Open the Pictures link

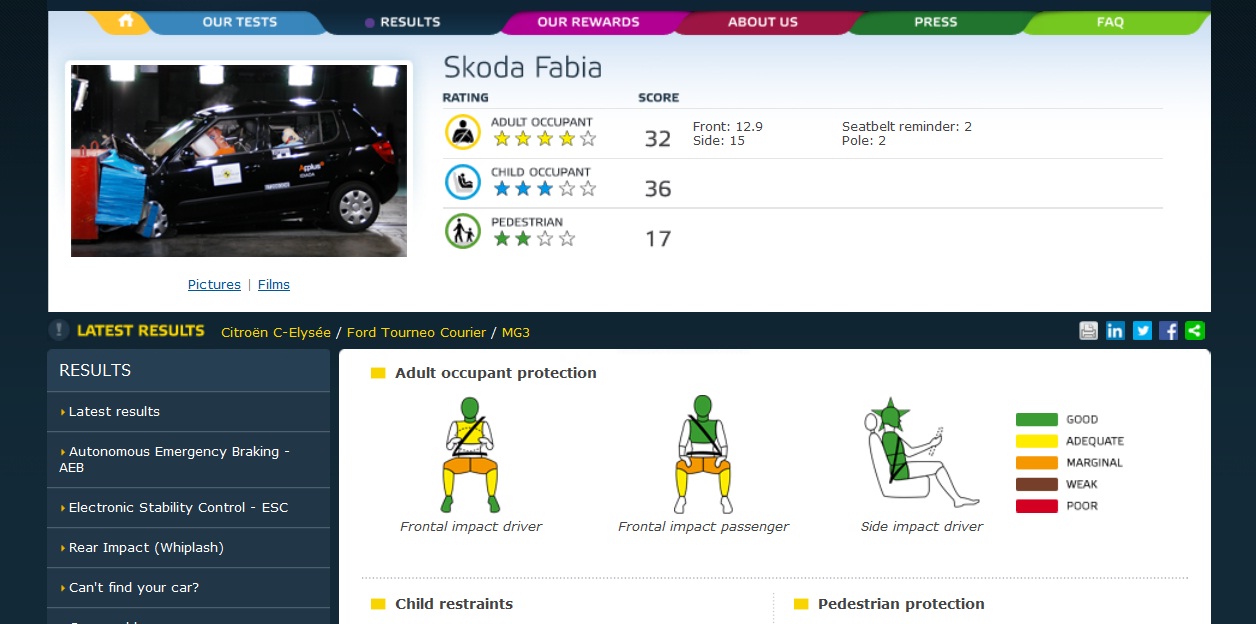point(214,285)
